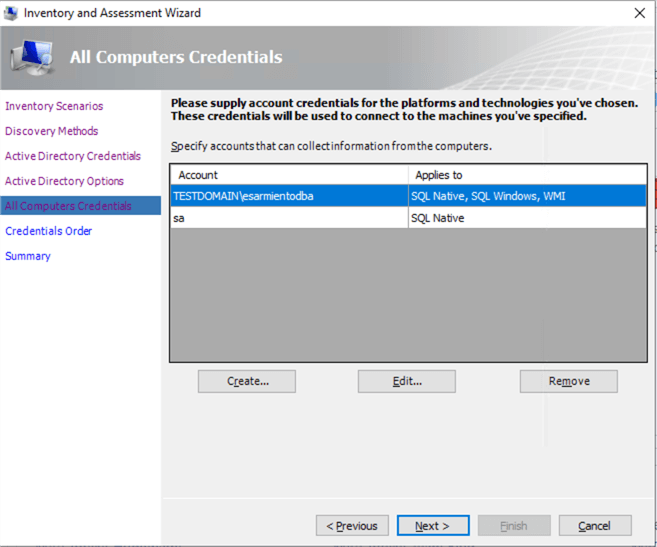Click the sa row's SQL Native cell
The height and width of the screenshot is (547, 657).
[527, 218]
